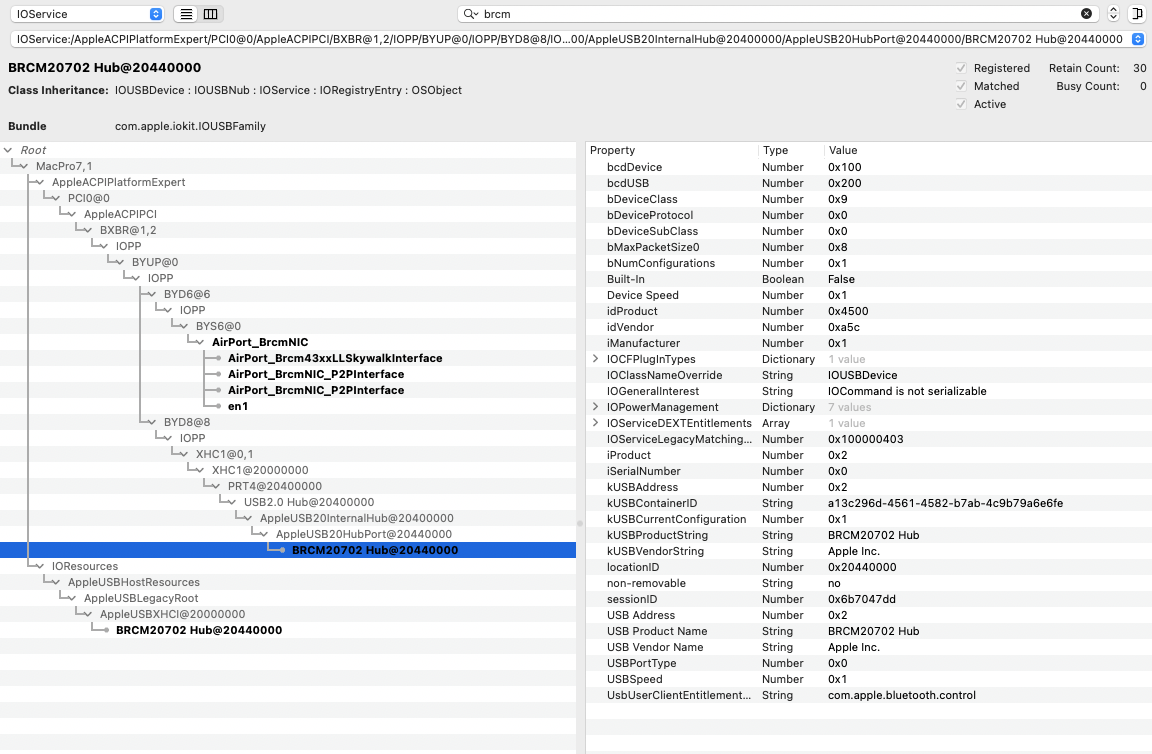Open search options magnifier menu
1152x754 pixels.
tap(471, 14)
